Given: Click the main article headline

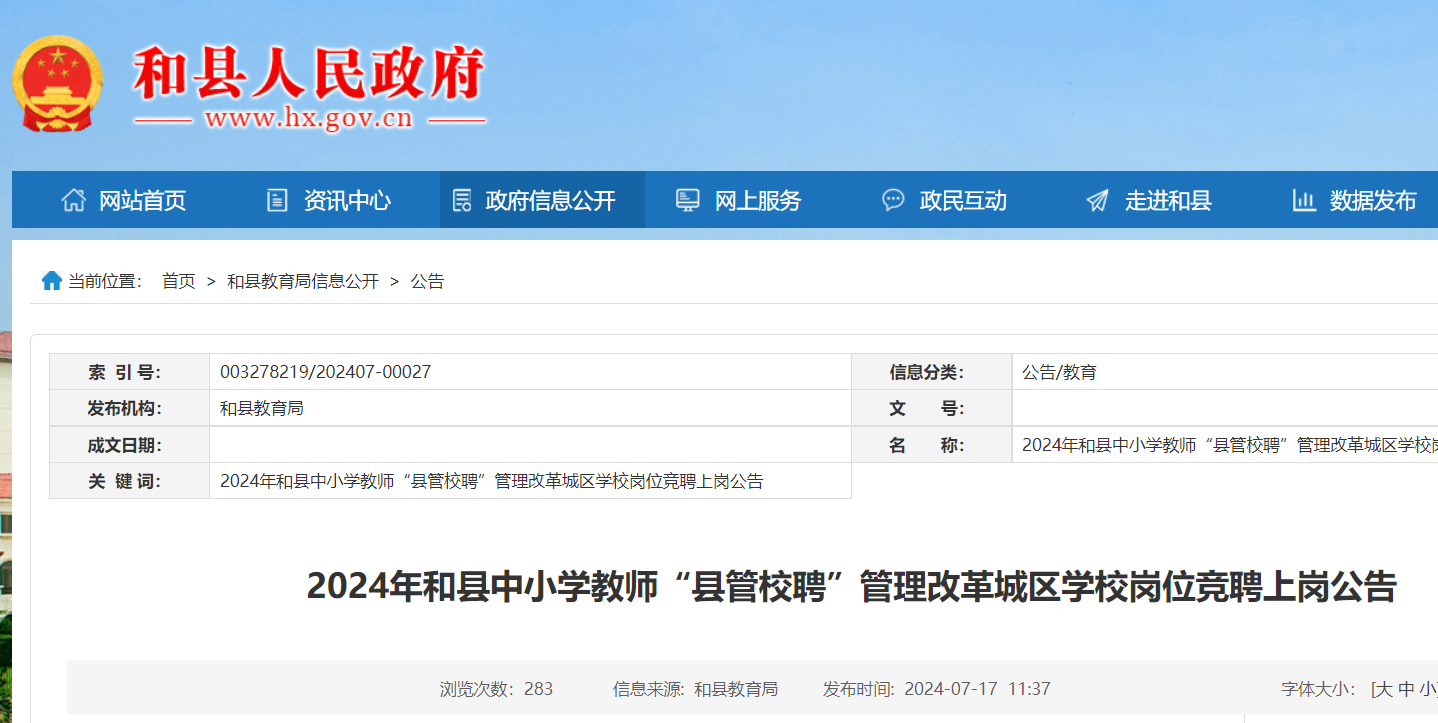Looking at the screenshot, I should pos(851,587).
